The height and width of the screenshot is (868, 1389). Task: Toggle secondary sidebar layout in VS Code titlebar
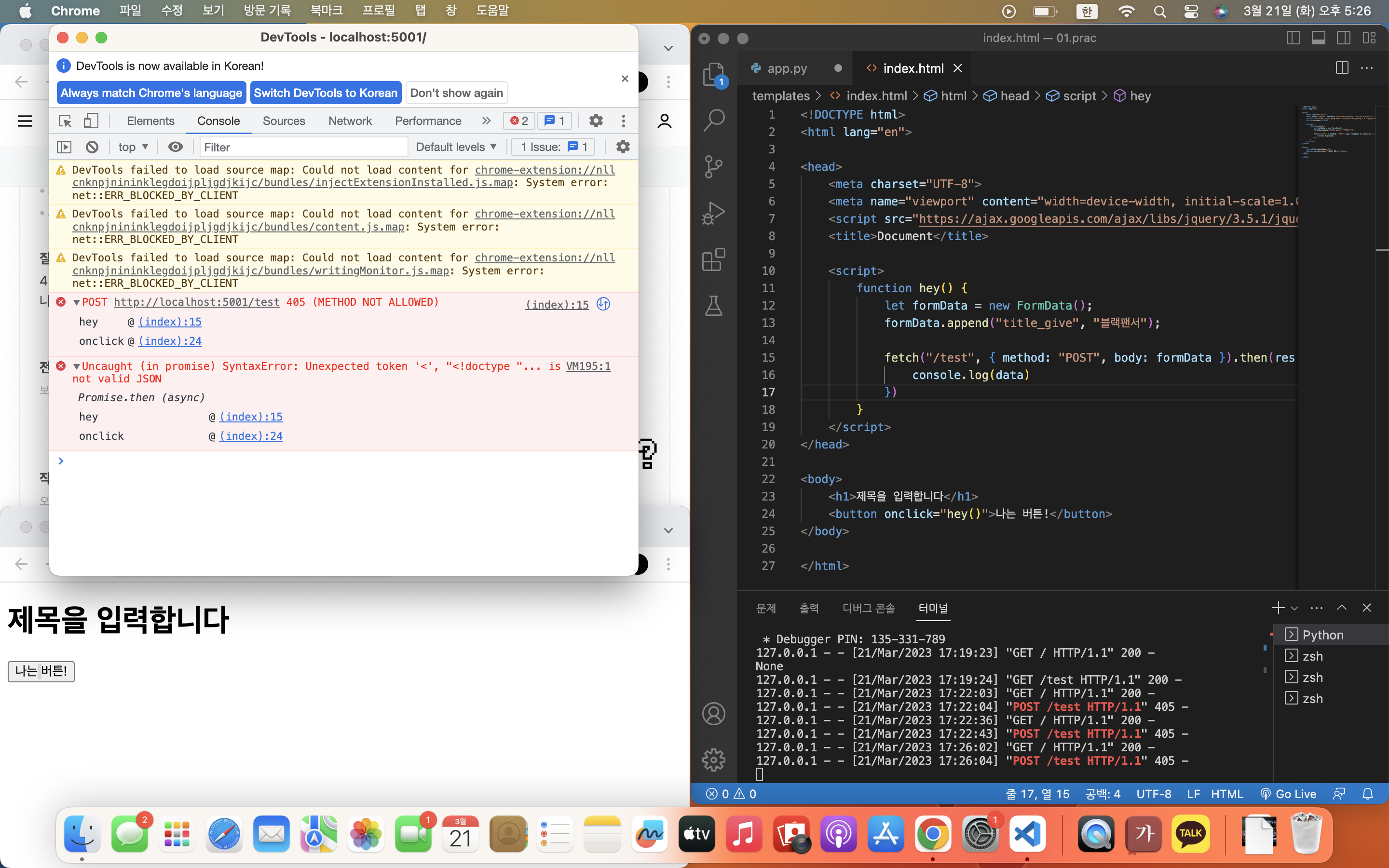[1344, 38]
